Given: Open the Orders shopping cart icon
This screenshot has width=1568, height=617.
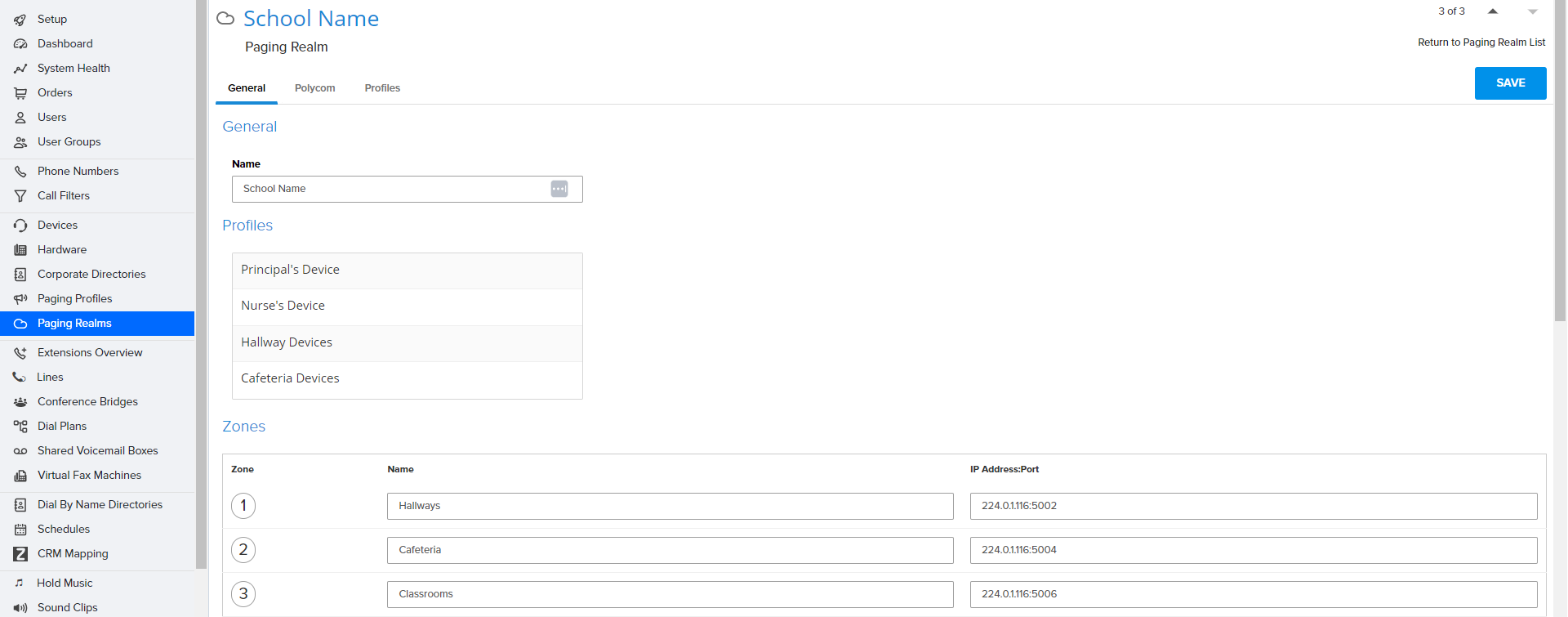Looking at the screenshot, I should click(21, 92).
